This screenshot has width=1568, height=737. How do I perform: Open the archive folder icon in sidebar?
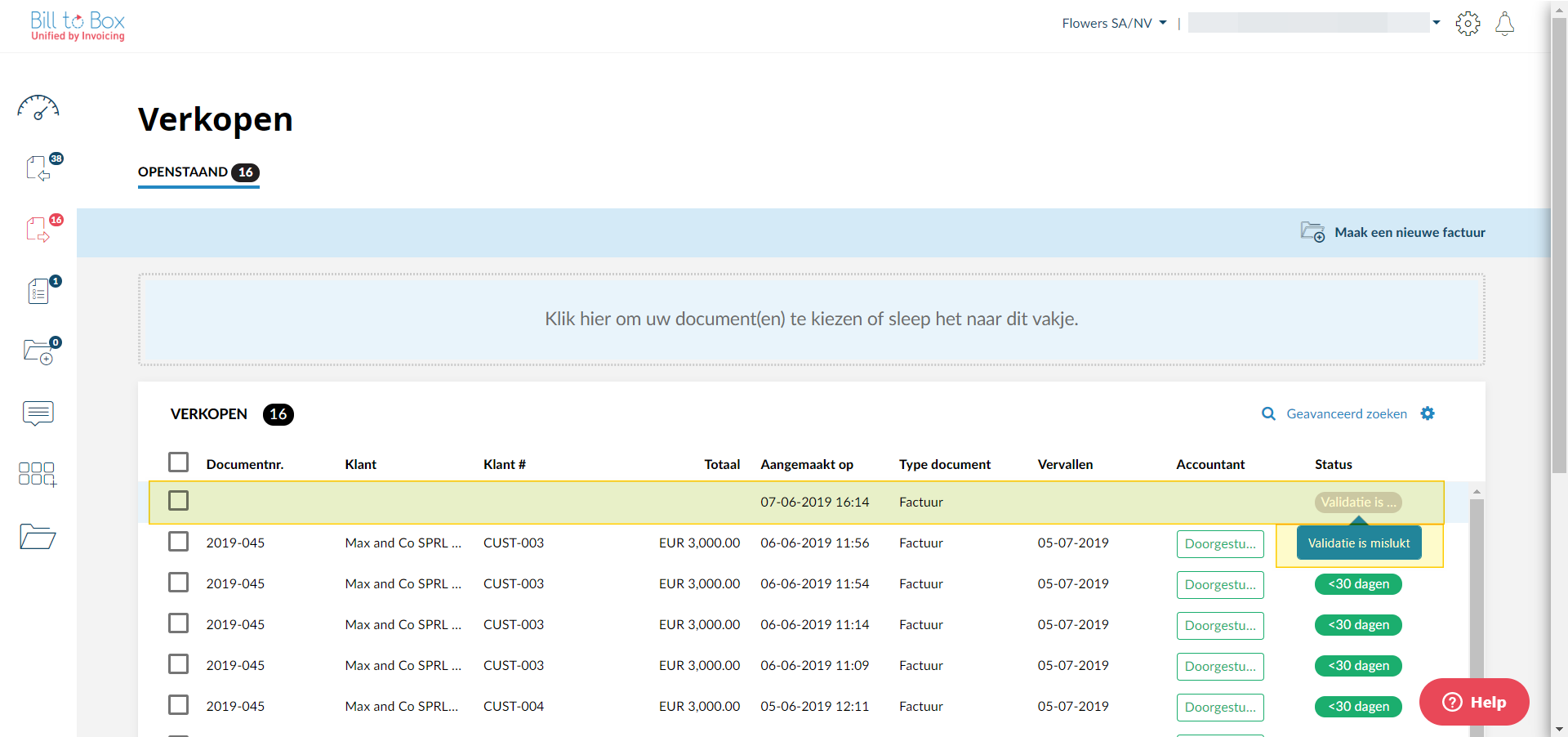[x=38, y=536]
